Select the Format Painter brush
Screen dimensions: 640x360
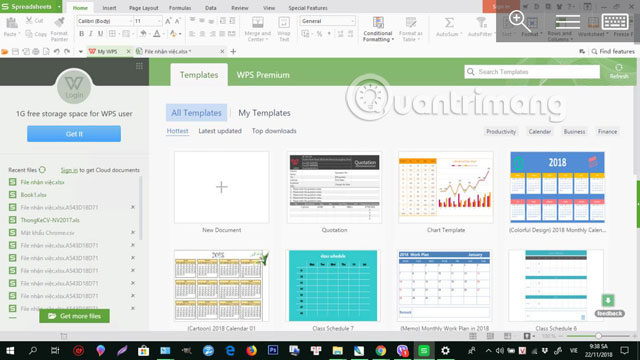[60, 23]
